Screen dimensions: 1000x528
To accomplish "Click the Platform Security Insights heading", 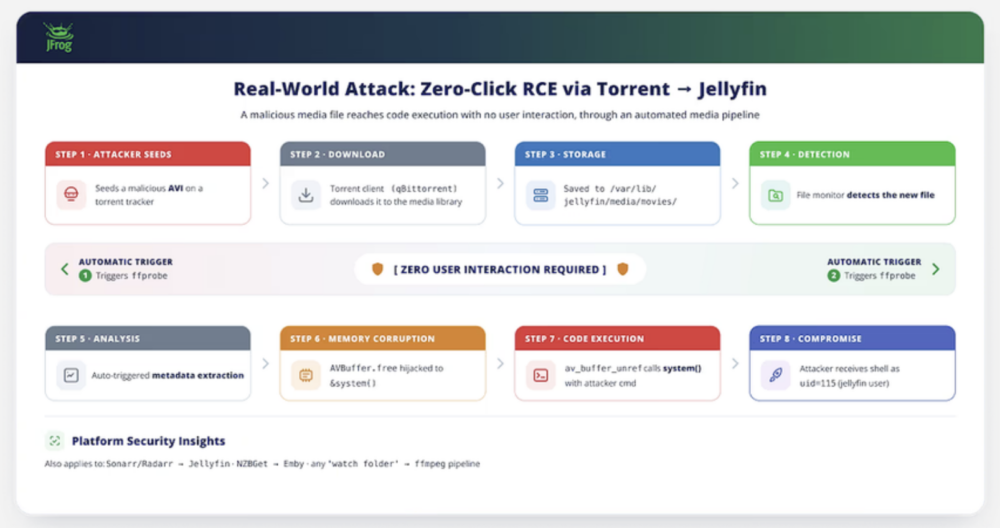I will click(148, 441).
